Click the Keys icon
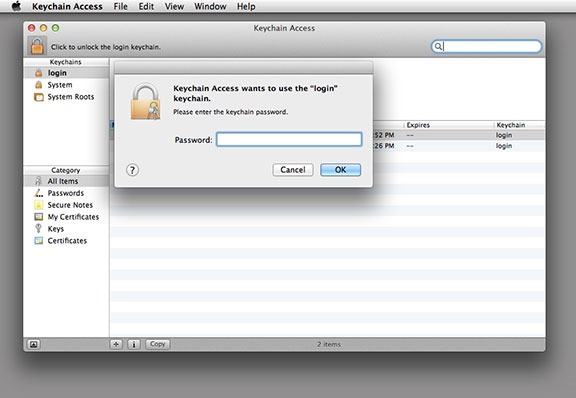576x398 pixels. pyautogui.click(x=38, y=229)
